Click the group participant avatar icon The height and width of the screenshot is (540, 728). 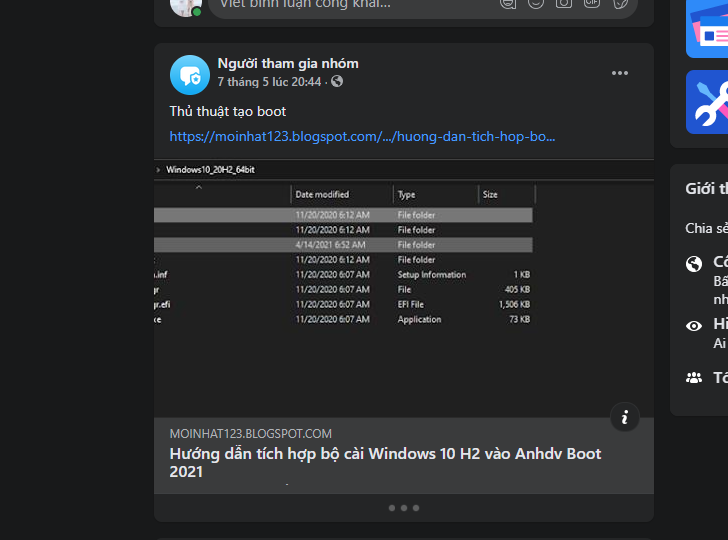click(190, 75)
